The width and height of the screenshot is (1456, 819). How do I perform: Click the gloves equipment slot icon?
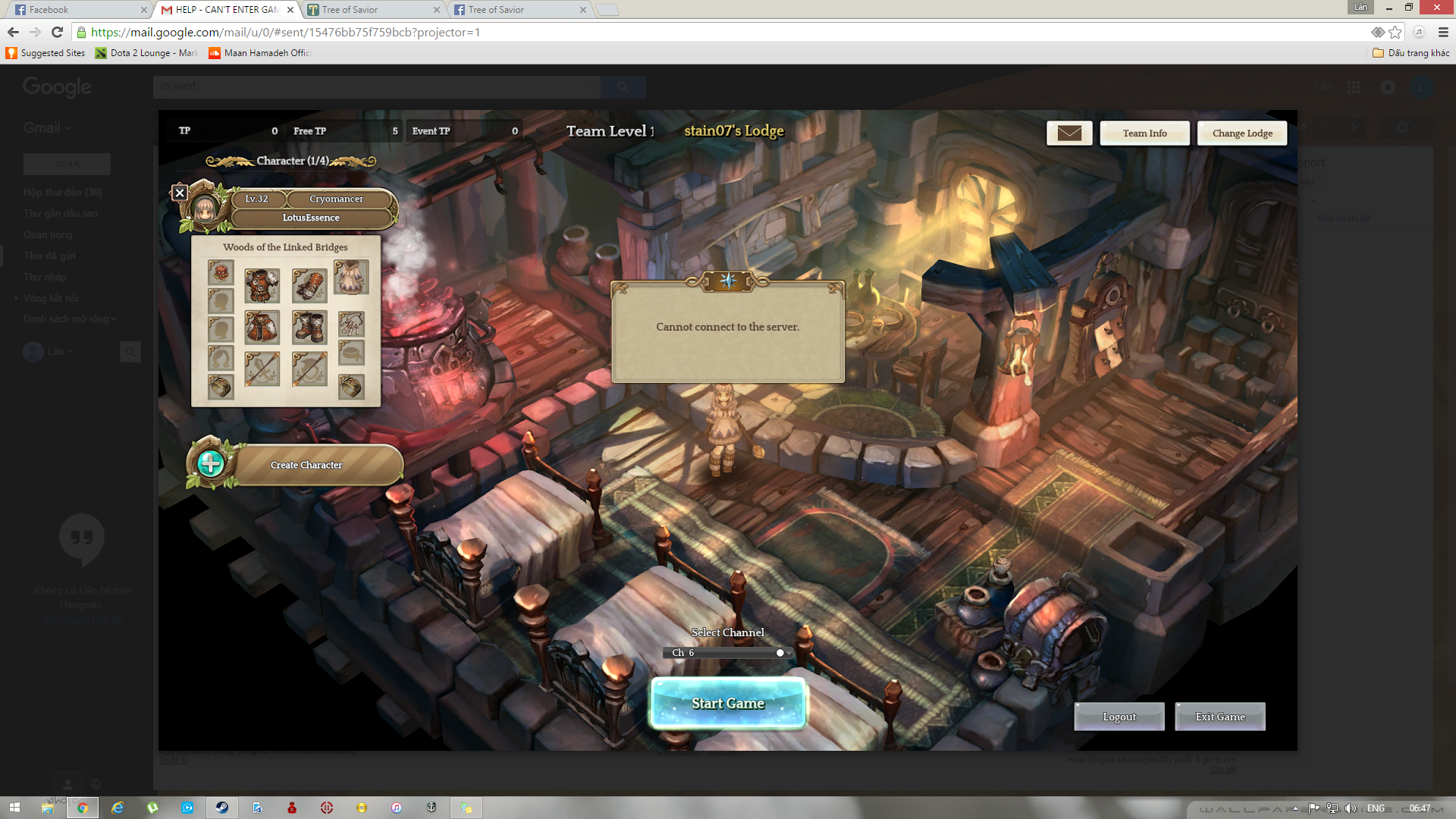click(x=309, y=286)
